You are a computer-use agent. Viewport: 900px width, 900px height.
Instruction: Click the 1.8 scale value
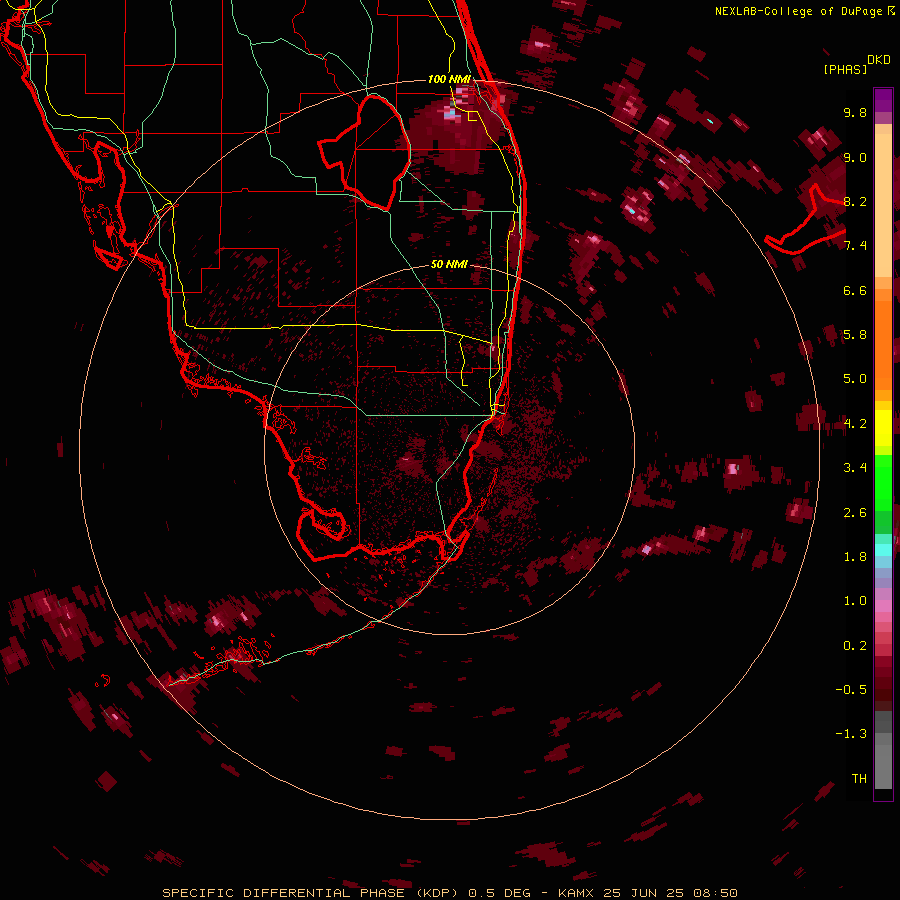point(855,557)
